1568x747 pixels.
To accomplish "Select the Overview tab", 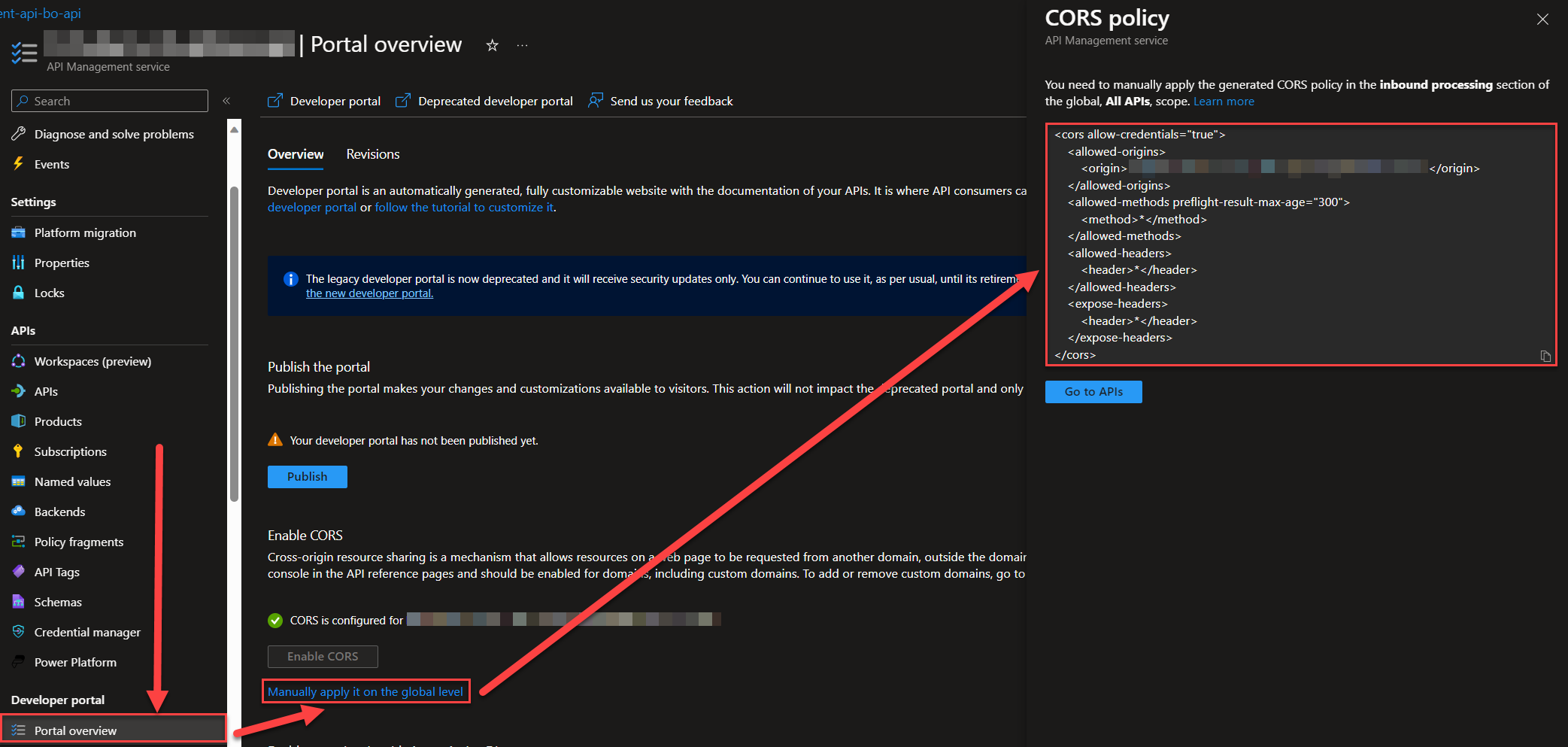I will (296, 154).
